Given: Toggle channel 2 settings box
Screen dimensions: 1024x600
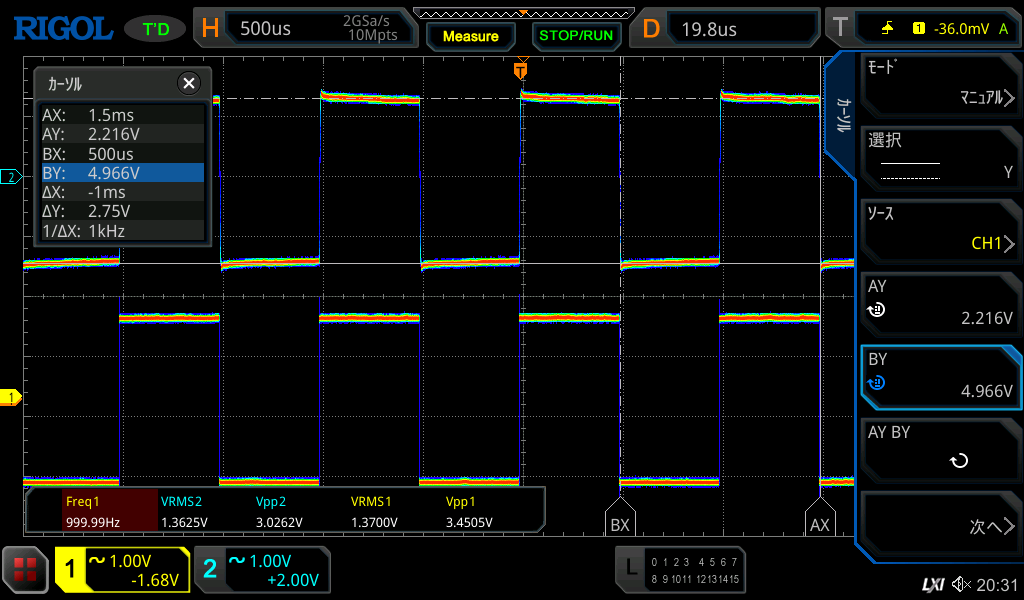Looking at the screenshot, I should [x=262, y=570].
